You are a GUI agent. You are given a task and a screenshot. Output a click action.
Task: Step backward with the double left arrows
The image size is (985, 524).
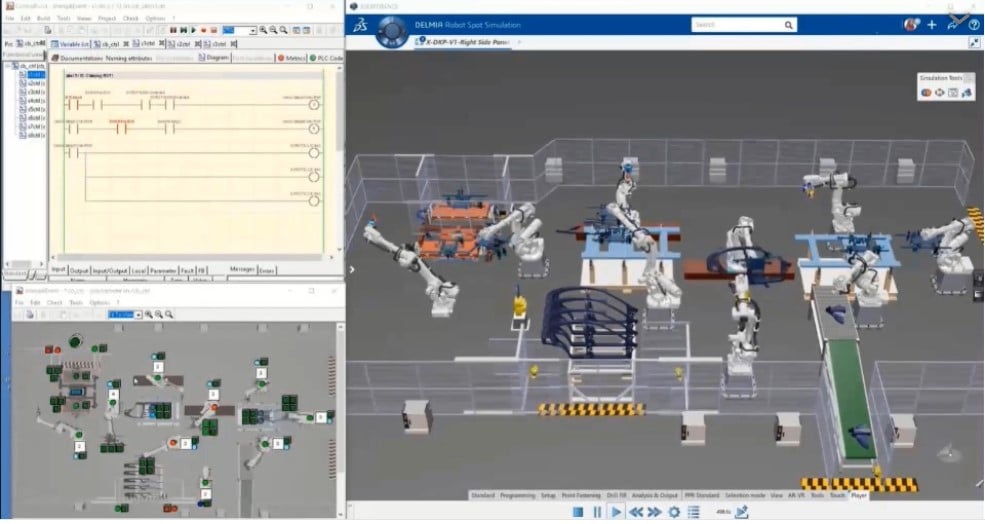[636, 513]
